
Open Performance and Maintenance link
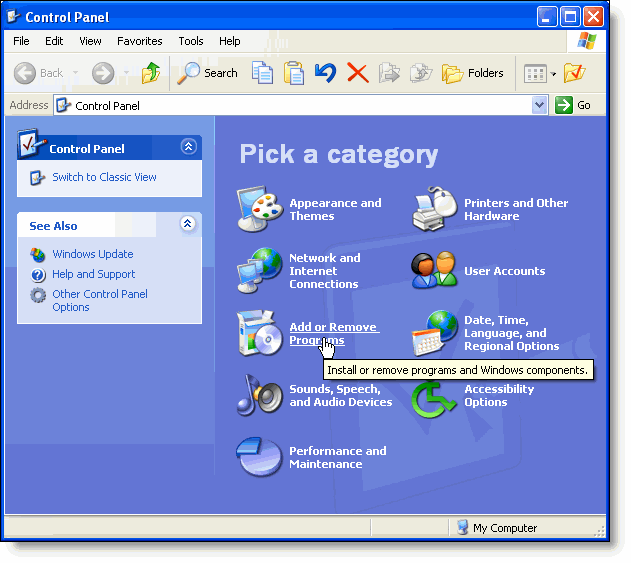point(338,458)
